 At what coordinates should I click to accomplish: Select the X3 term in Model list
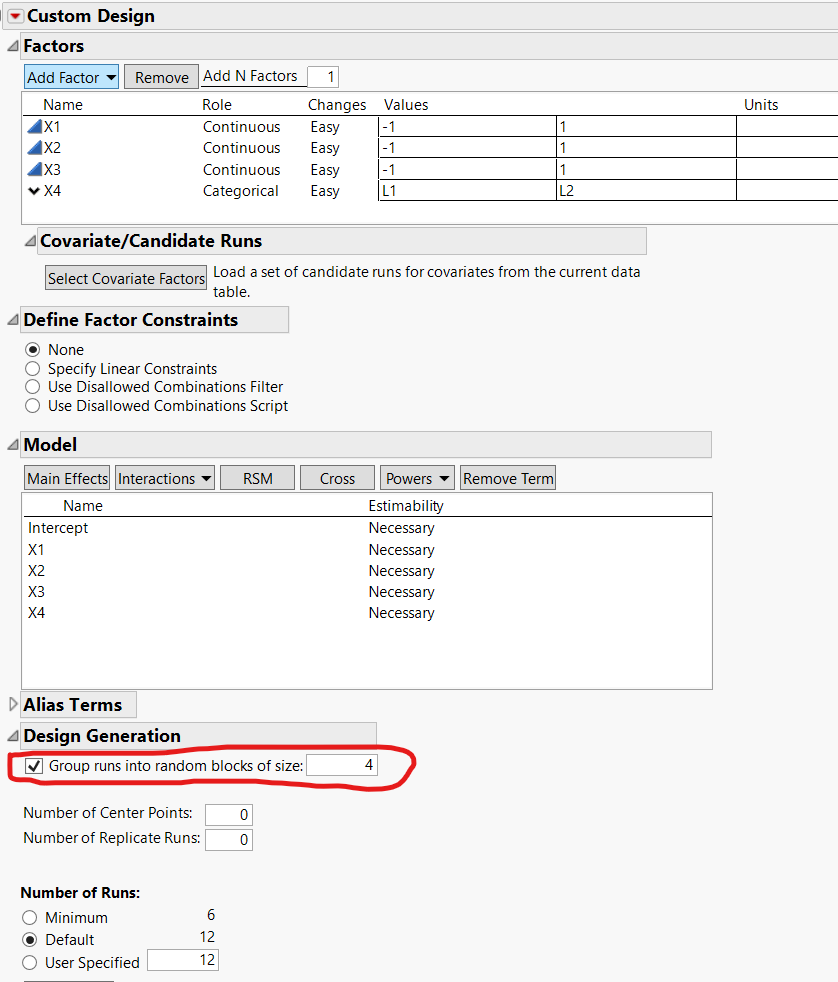click(36, 592)
